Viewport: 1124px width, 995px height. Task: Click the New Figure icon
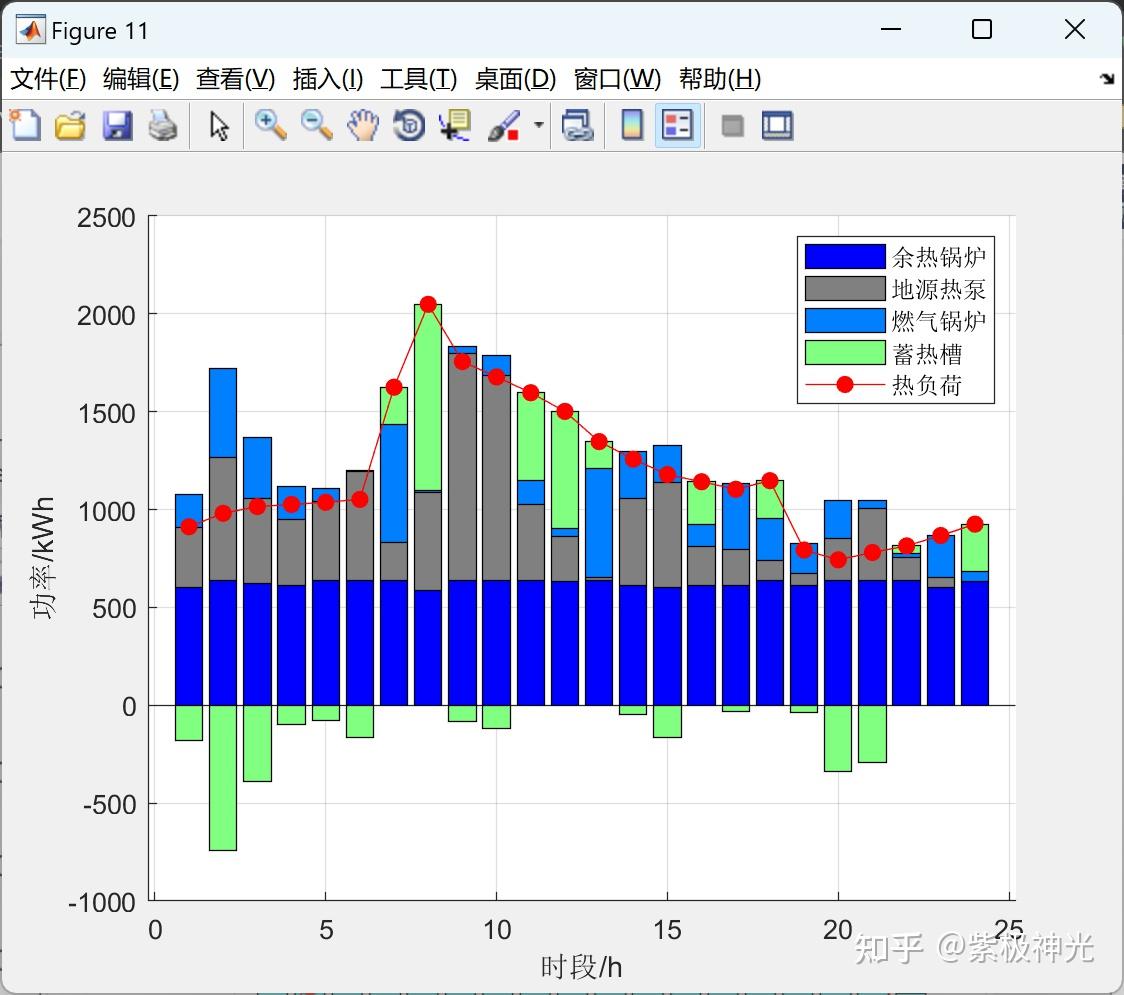25,125
